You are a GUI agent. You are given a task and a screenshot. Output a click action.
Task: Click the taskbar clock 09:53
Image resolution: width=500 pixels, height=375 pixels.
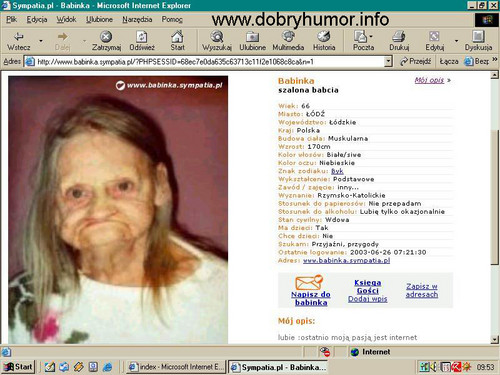click(x=485, y=367)
